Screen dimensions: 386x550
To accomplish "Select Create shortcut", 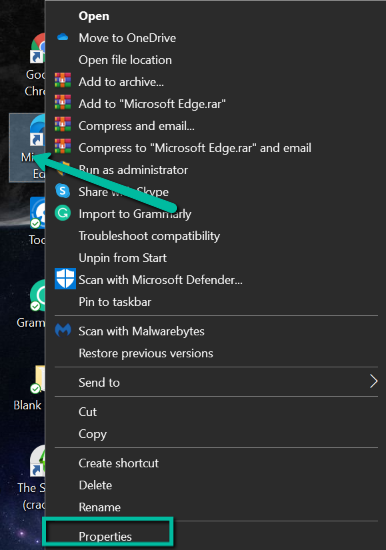I will click(x=119, y=463).
